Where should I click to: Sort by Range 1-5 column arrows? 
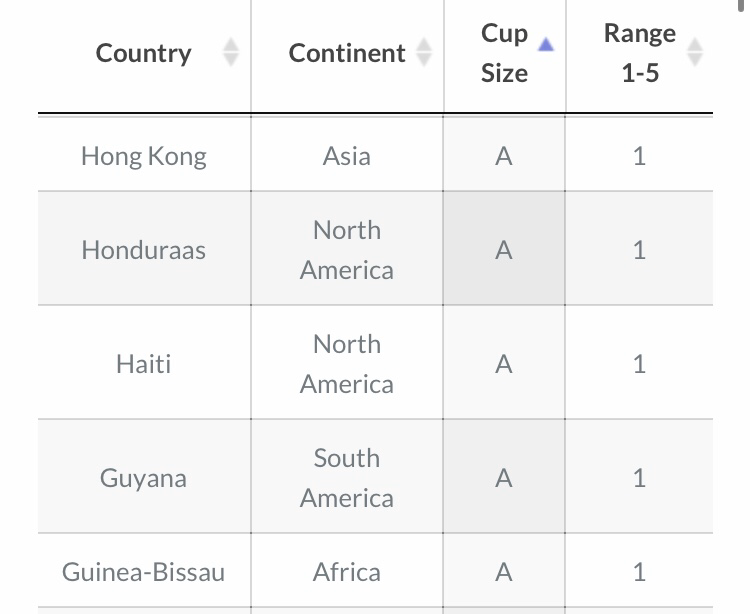point(695,52)
